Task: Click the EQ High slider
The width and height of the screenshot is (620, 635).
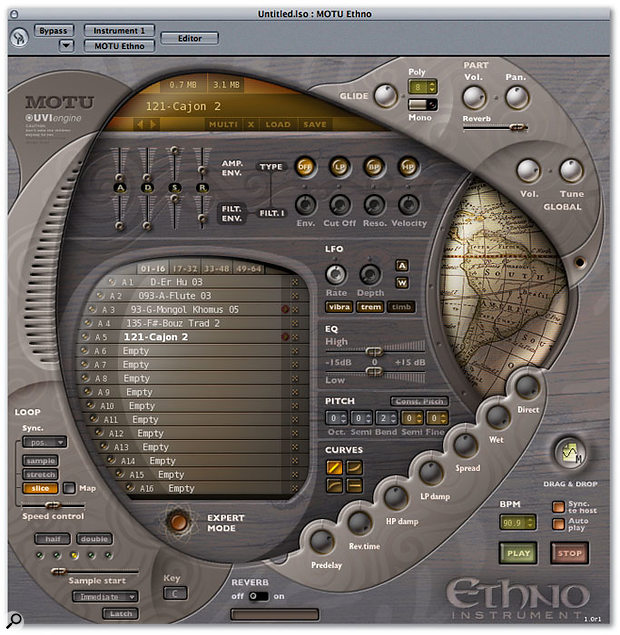Action: point(375,351)
